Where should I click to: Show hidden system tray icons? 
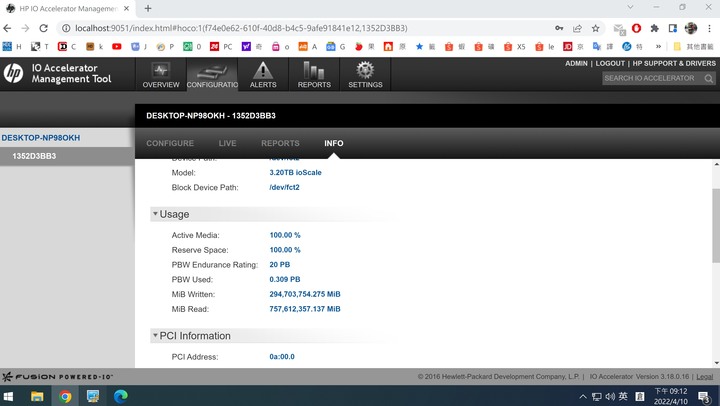(583, 396)
